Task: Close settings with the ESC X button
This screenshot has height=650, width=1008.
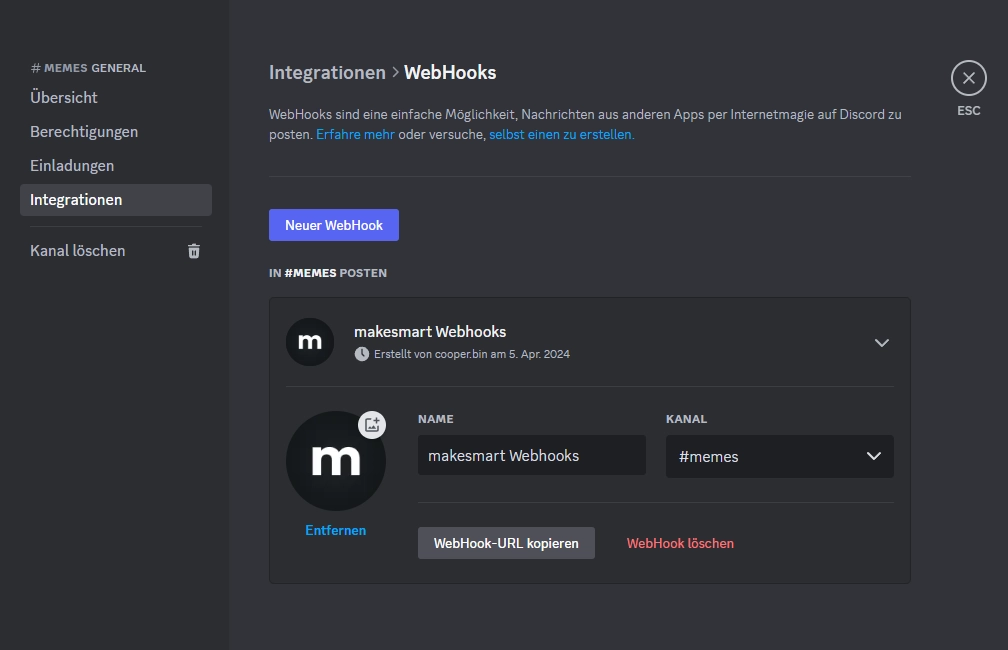Action: pos(968,78)
